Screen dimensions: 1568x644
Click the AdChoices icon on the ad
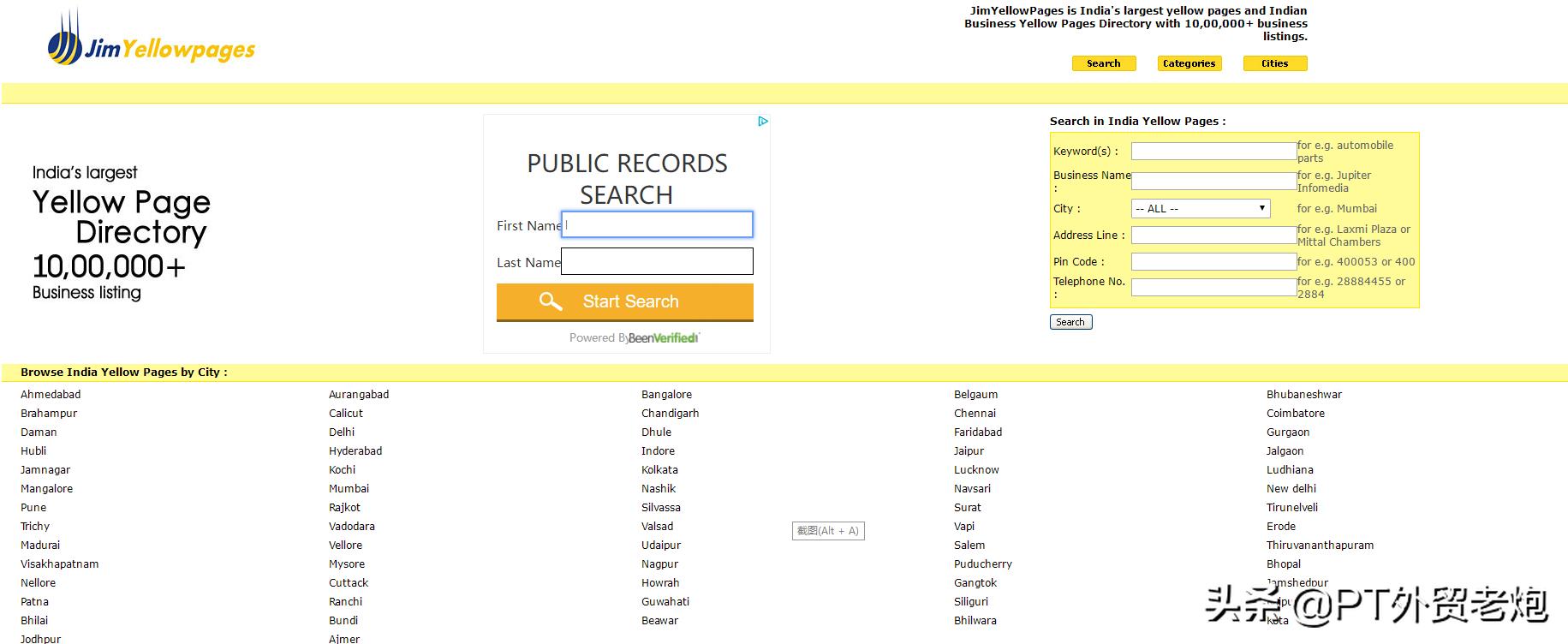[762, 122]
